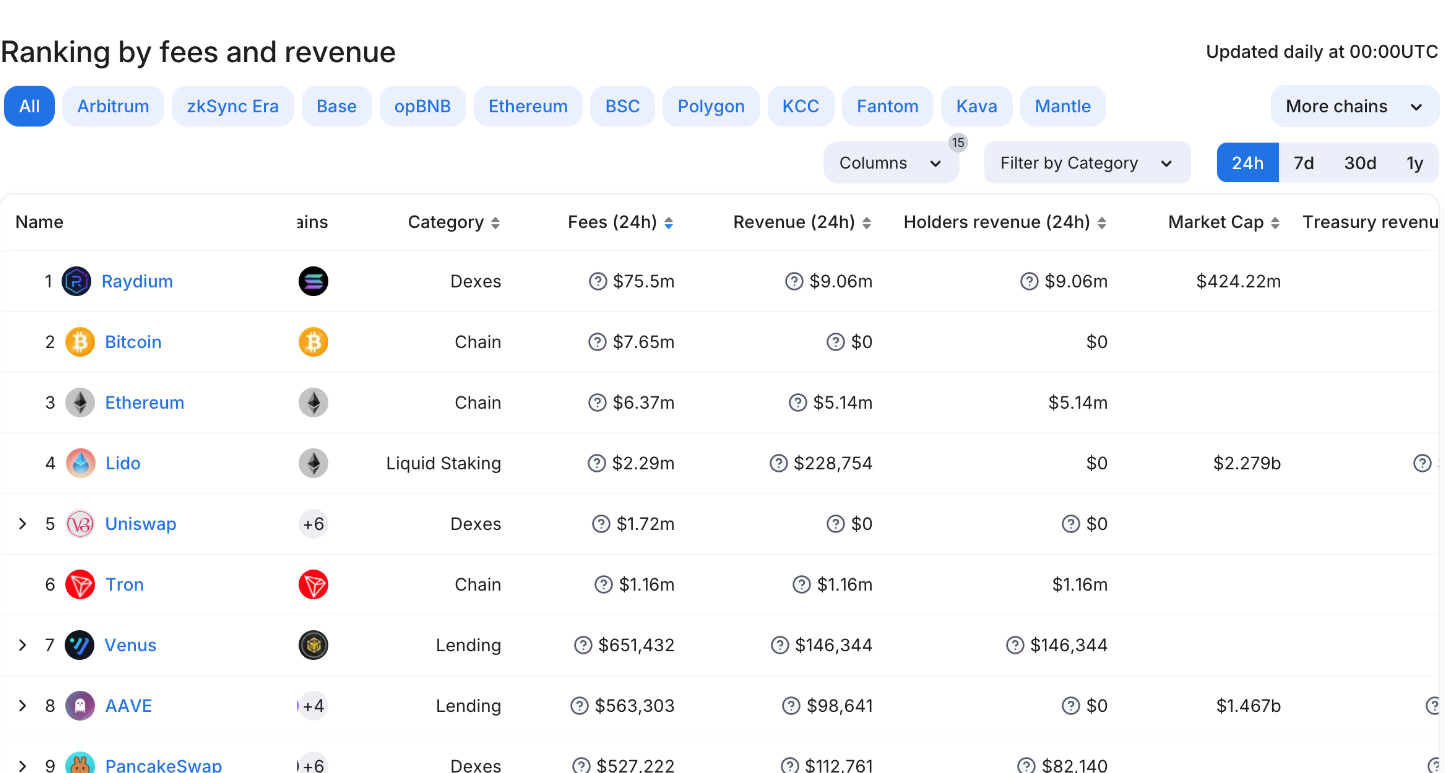Filter by opBNB chain
Image resolution: width=1445 pixels, height=773 pixels.
[x=423, y=106]
